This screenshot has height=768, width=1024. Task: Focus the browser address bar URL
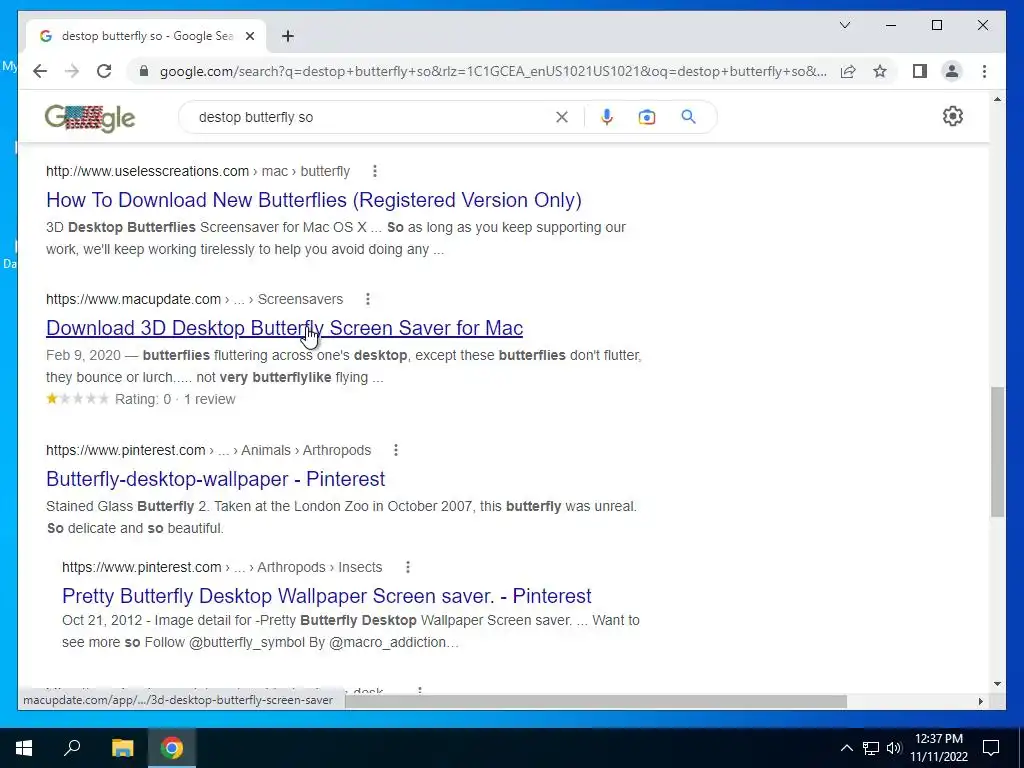tap(493, 71)
